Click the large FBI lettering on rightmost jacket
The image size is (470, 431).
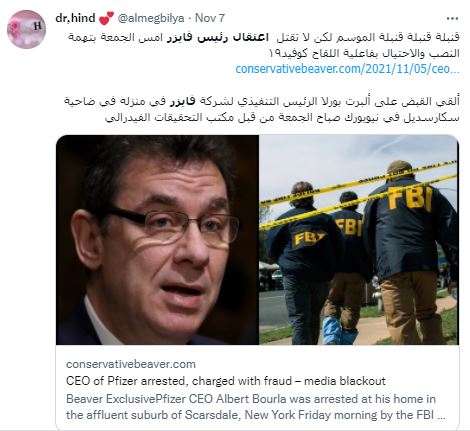[410, 196]
